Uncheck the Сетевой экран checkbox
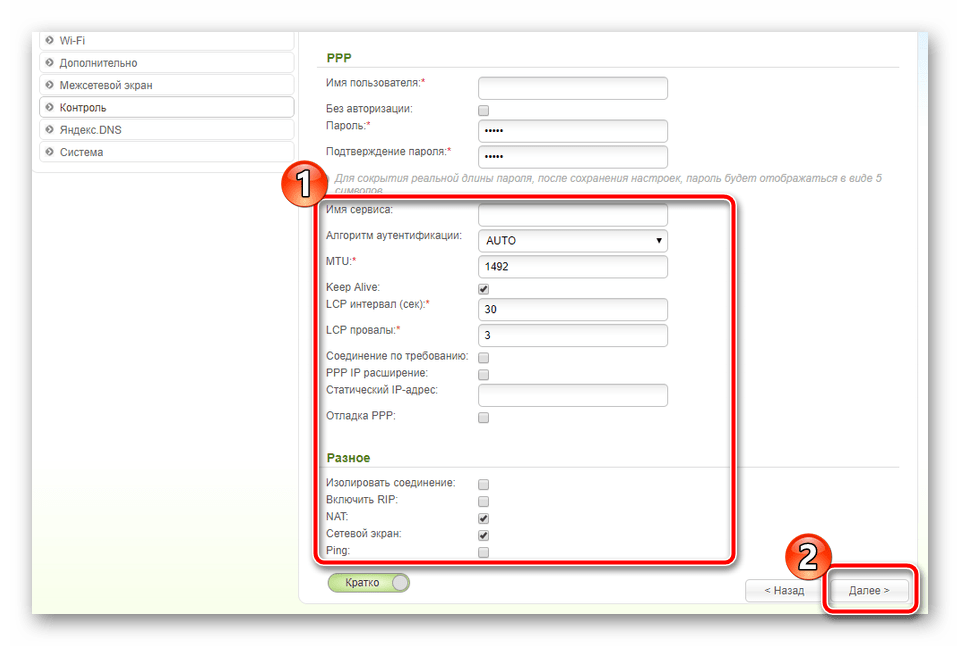The image size is (960, 646). (x=484, y=535)
